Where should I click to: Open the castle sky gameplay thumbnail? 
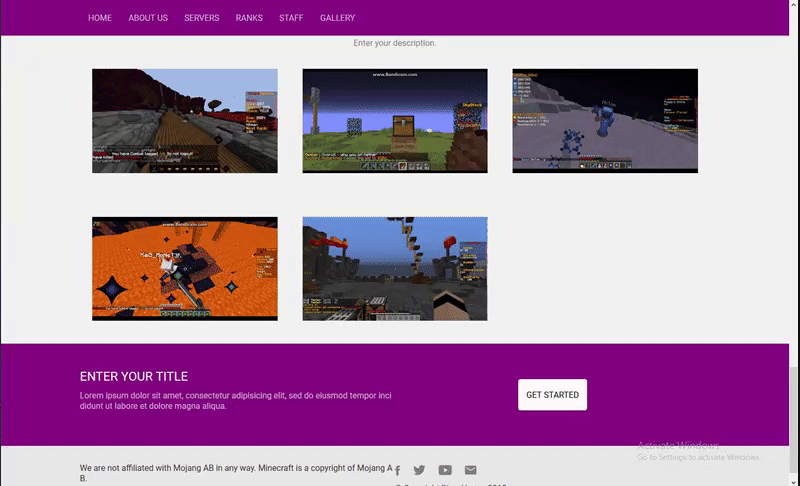[395, 269]
